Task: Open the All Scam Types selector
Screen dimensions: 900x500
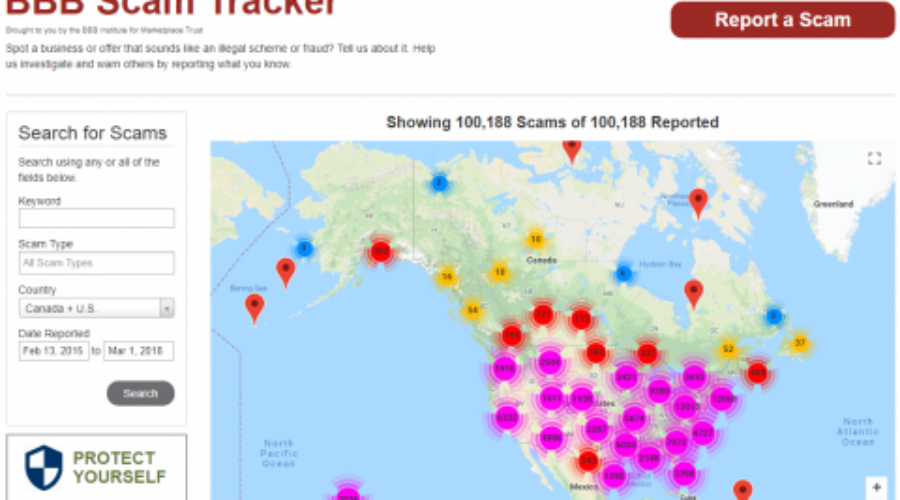Action: point(96,263)
